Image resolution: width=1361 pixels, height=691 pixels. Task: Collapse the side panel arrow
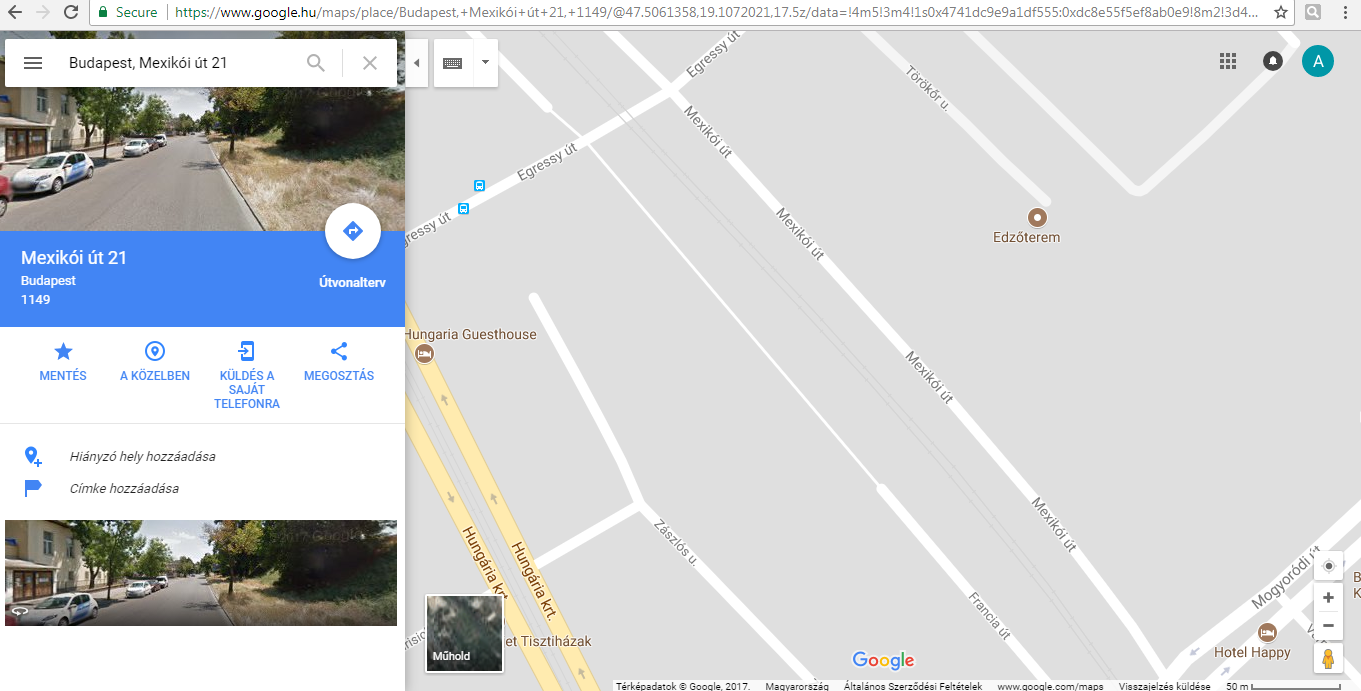pos(417,63)
